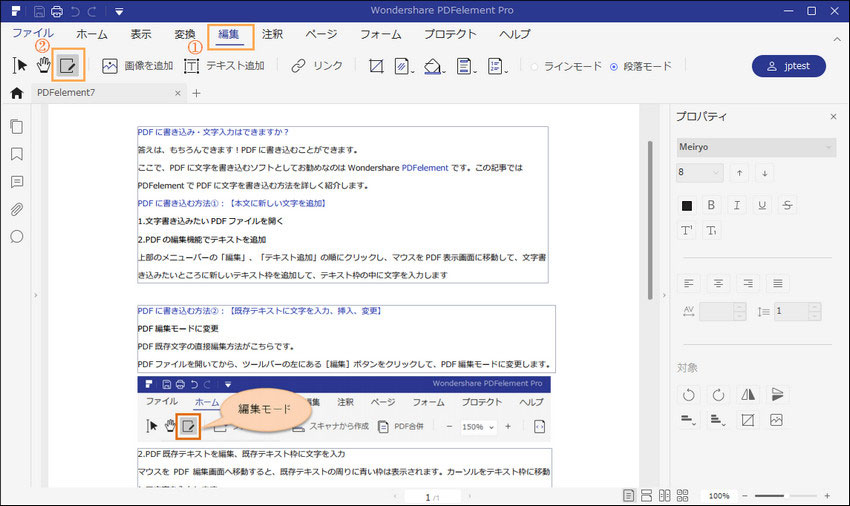Open comments side panel
This screenshot has height=506, width=850.
(x=17, y=182)
